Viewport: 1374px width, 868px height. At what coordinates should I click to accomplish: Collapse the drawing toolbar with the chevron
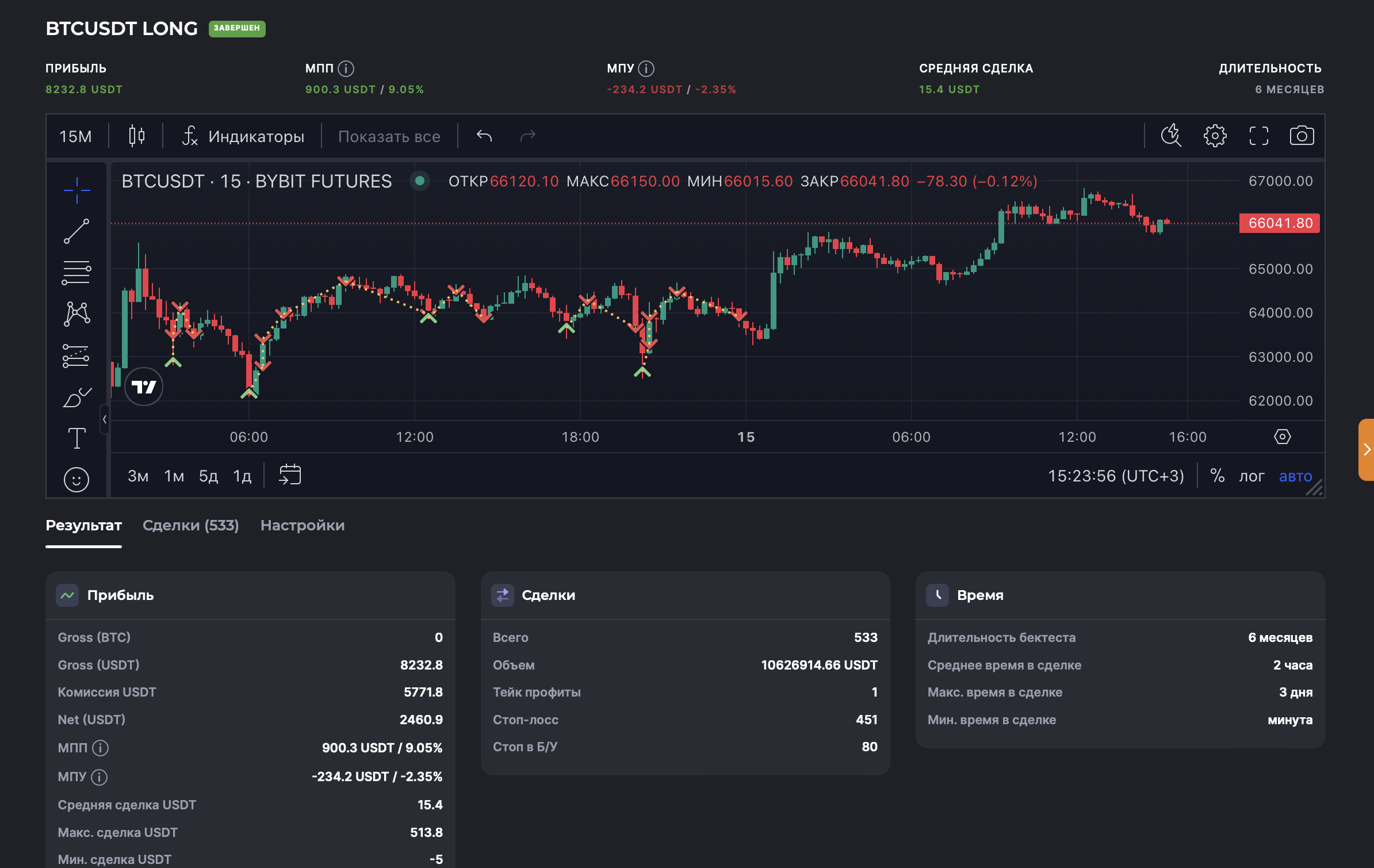(x=105, y=419)
